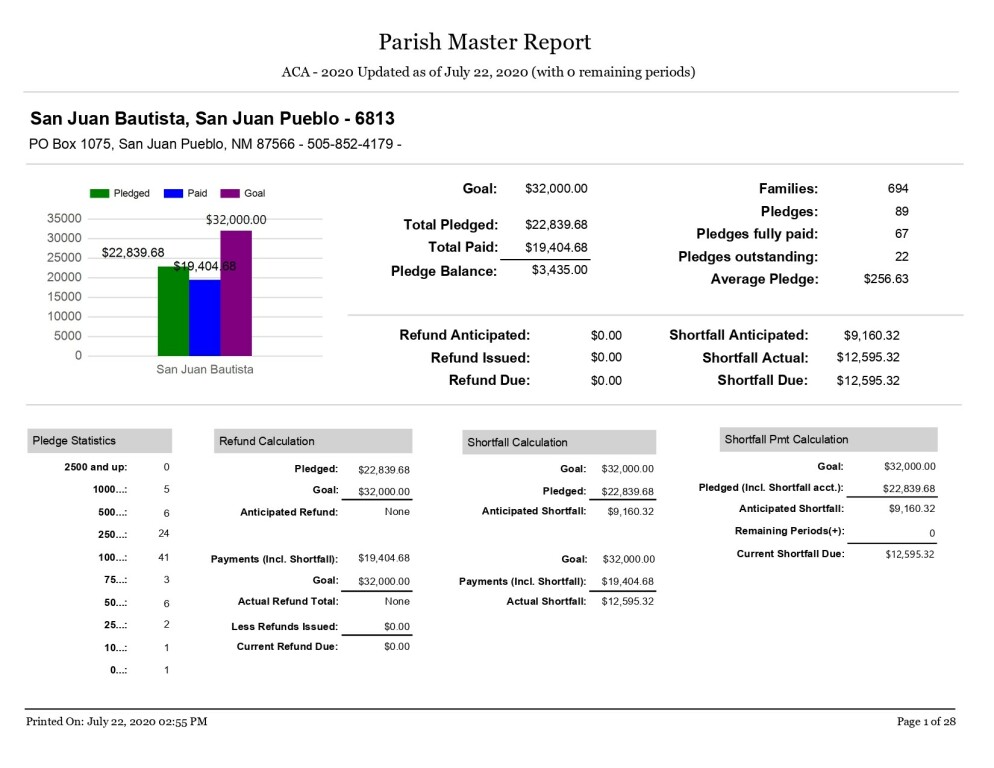994x768 pixels.
Task: Click the San Juan Bautista chart axis label
Action: click(205, 369)
